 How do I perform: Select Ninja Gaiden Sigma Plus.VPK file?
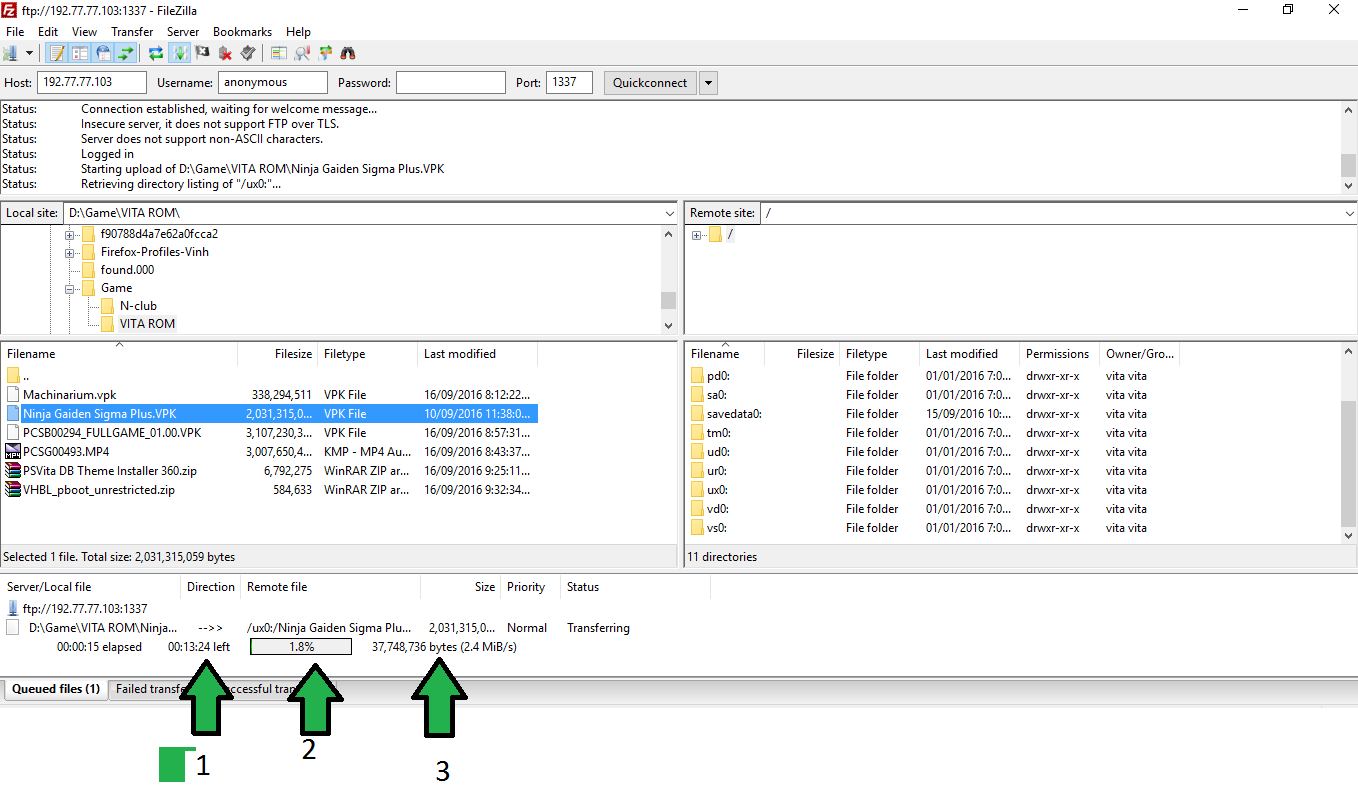pyautogui.click(x=270, y=414)
